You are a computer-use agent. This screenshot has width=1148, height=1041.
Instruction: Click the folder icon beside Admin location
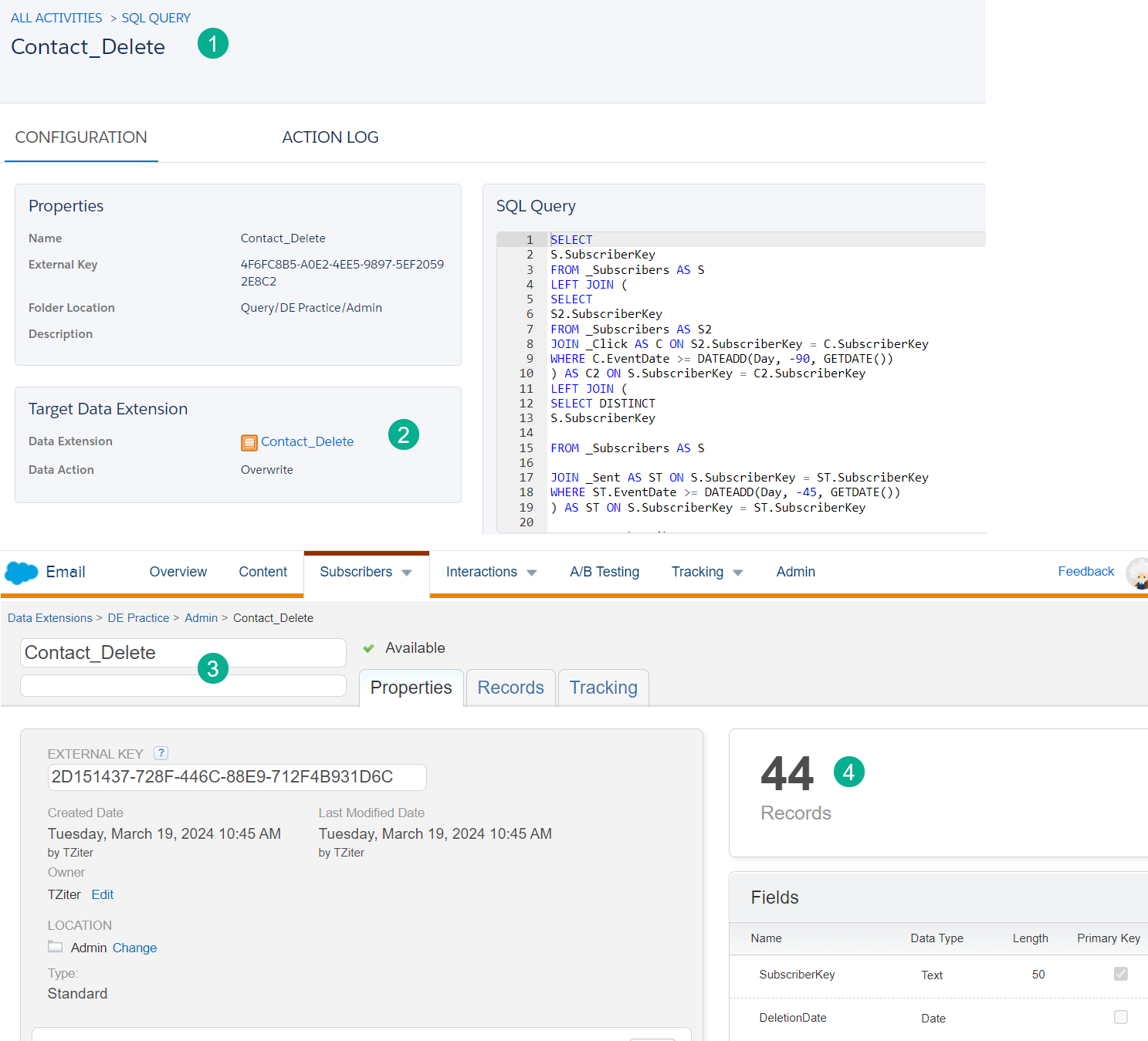click(55, 946)
